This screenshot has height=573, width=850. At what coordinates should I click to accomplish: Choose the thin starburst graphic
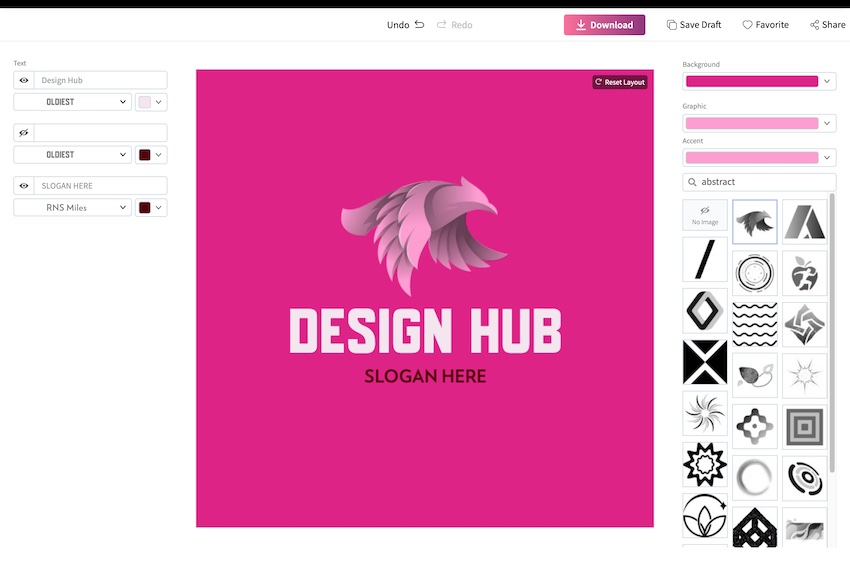(x=804, y=375)
